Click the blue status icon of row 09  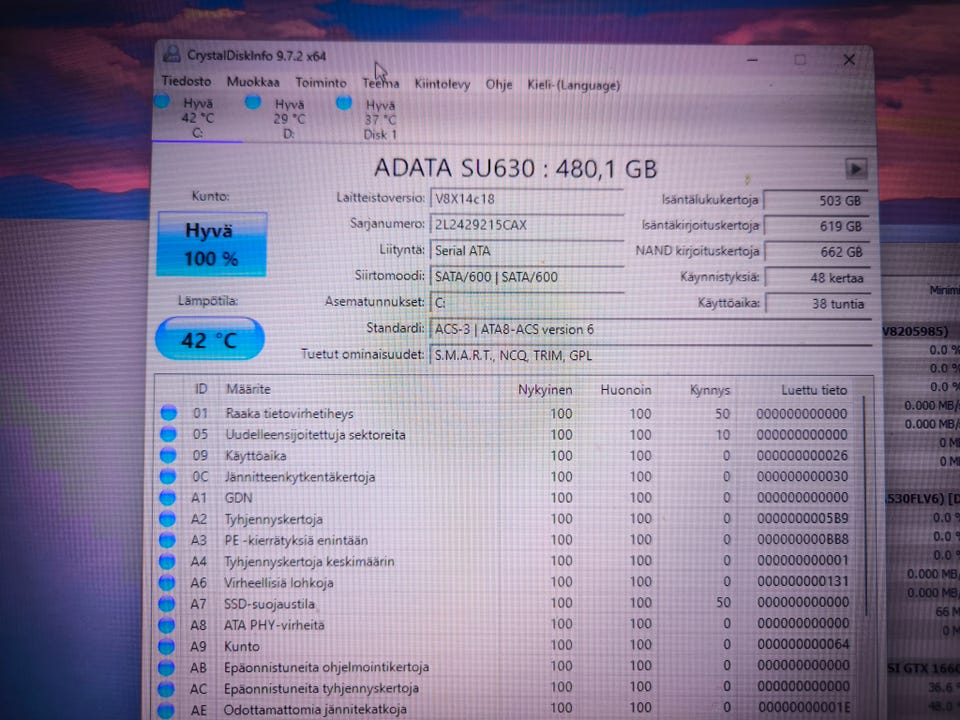(x=168, y=456)
